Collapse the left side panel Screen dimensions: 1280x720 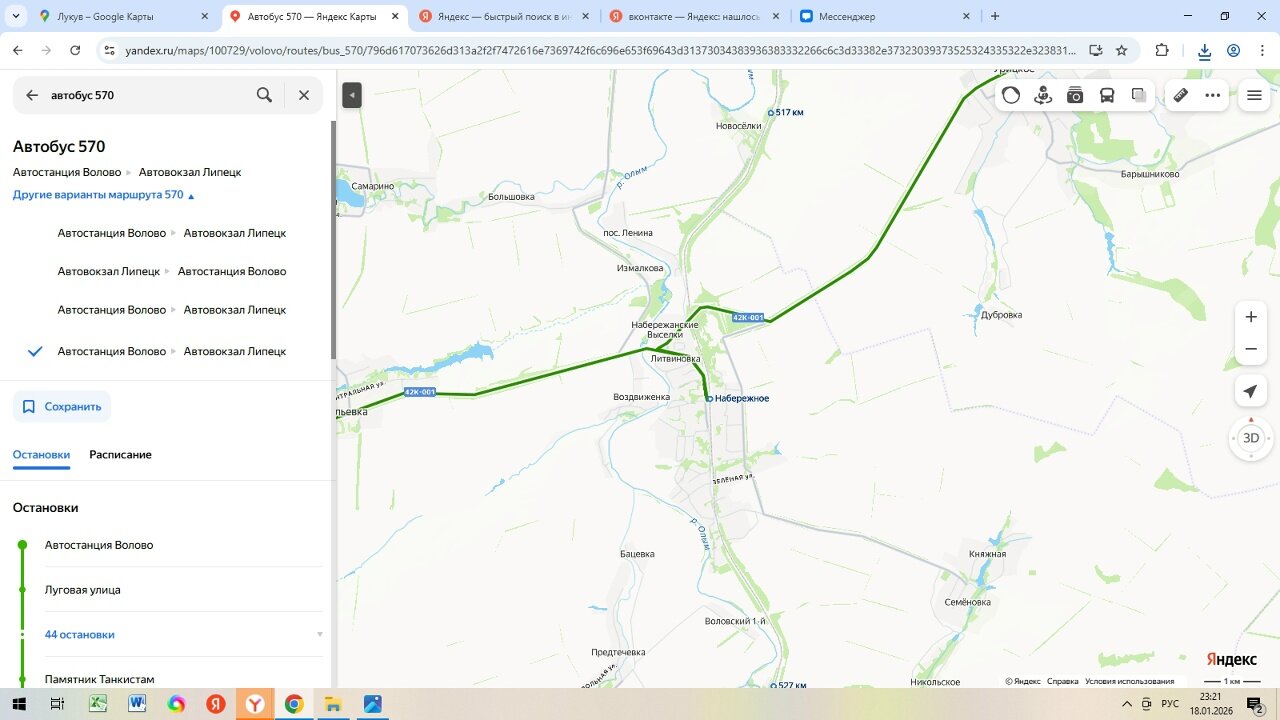pos(351,95)
